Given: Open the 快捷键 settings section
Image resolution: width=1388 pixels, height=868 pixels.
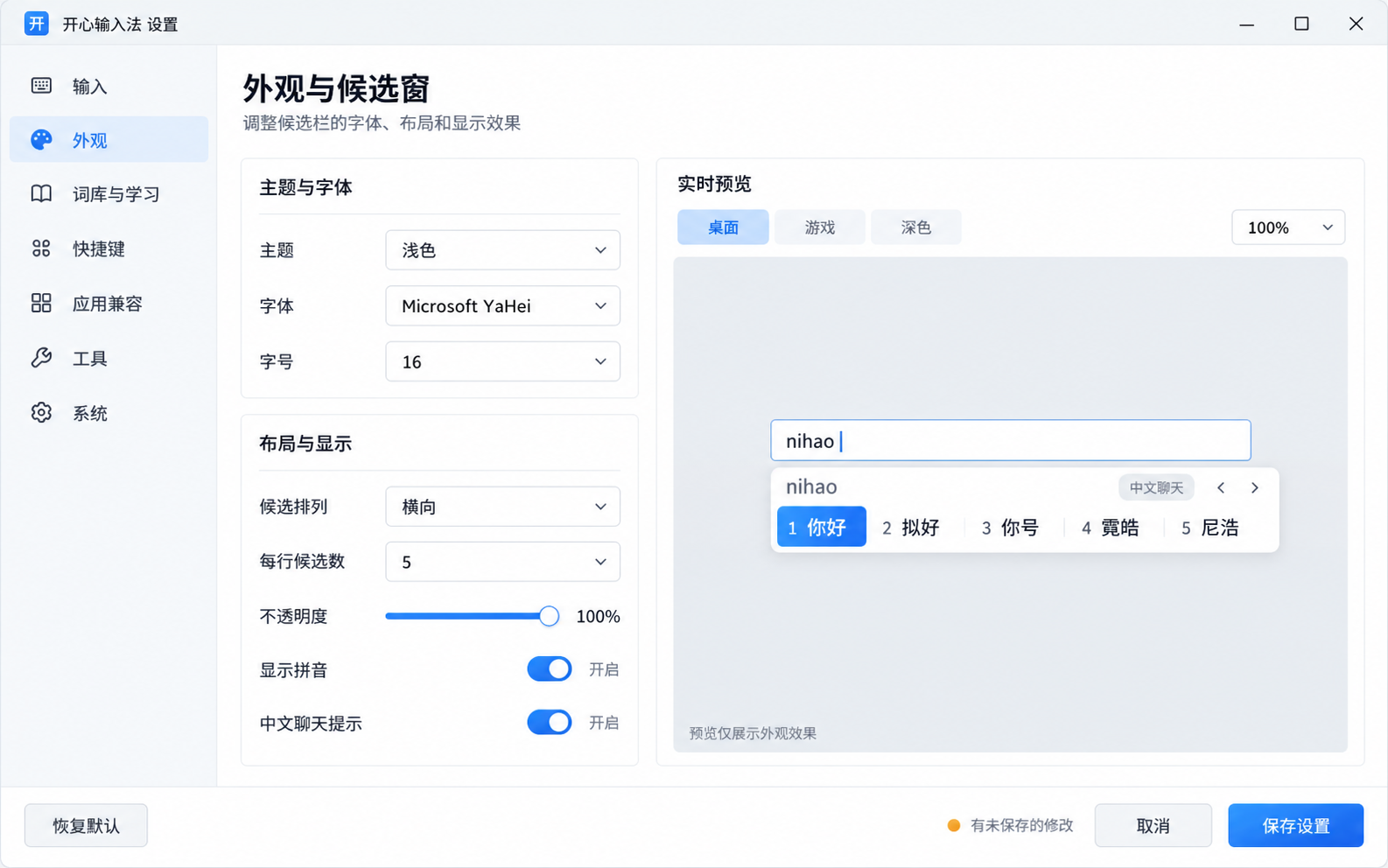Looking at the screenshot, I should pyautogui.click(x=109, y=248).
